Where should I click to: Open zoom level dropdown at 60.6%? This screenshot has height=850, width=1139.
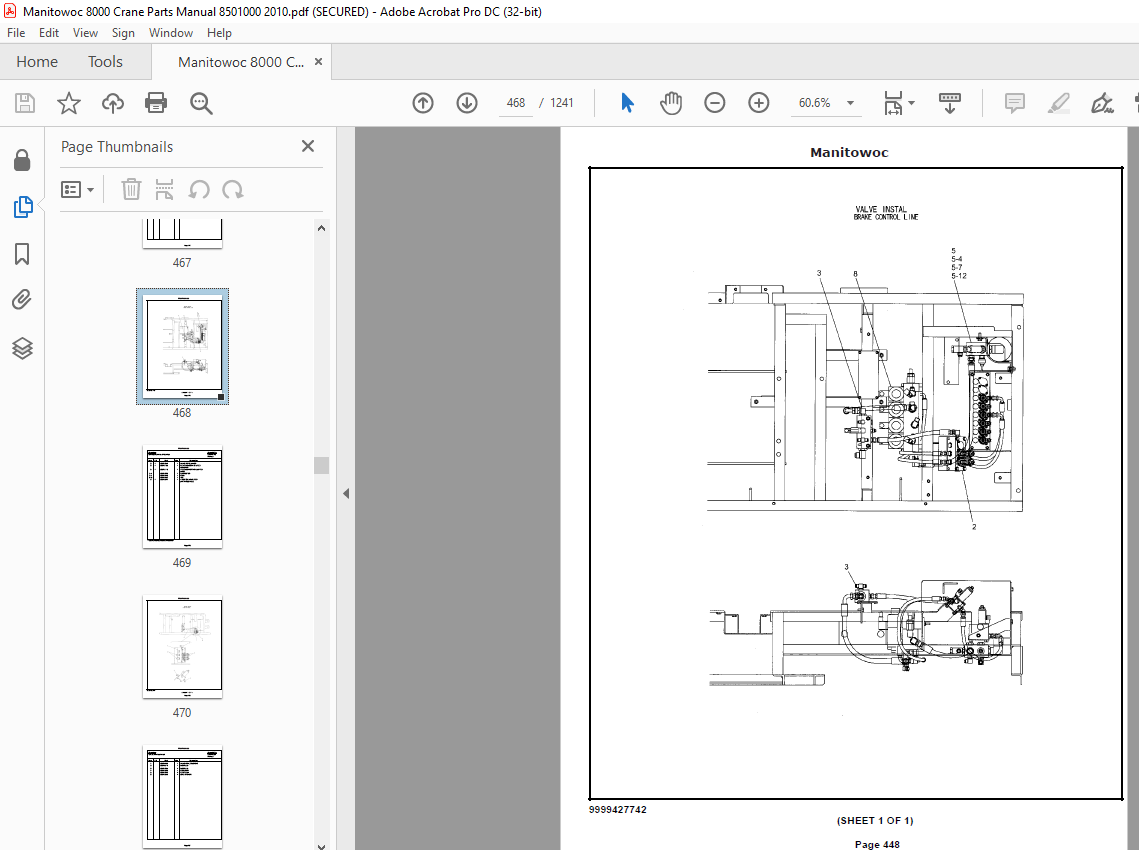coord(851,103)
